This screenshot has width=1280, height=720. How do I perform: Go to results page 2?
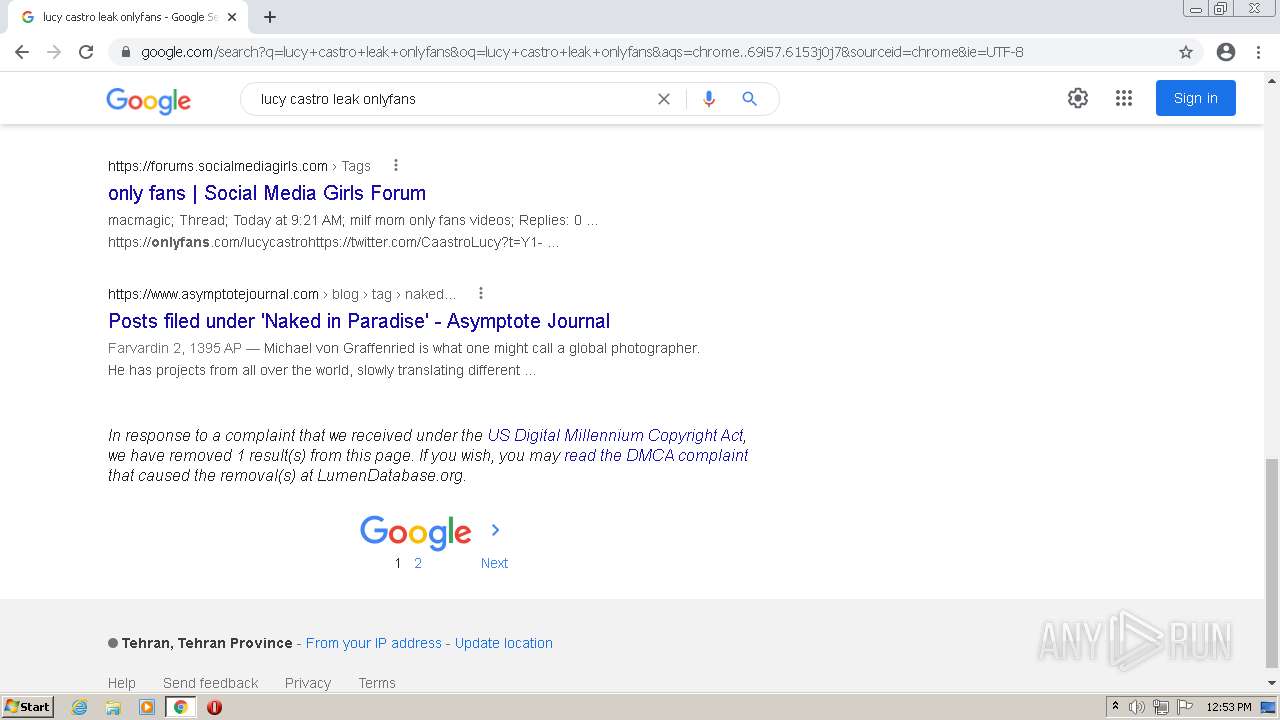coord(418,563)
